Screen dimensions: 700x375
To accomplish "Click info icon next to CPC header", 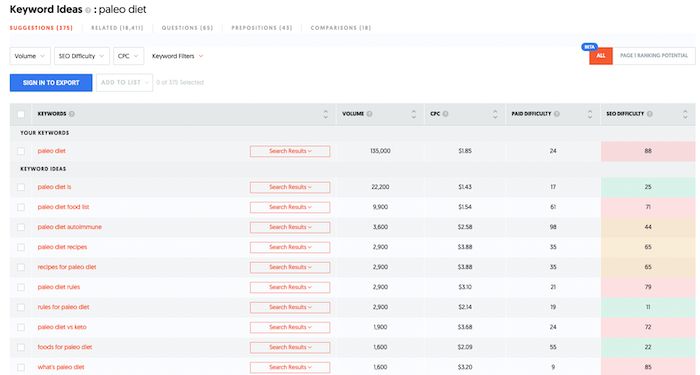I will tap(446, 114).
